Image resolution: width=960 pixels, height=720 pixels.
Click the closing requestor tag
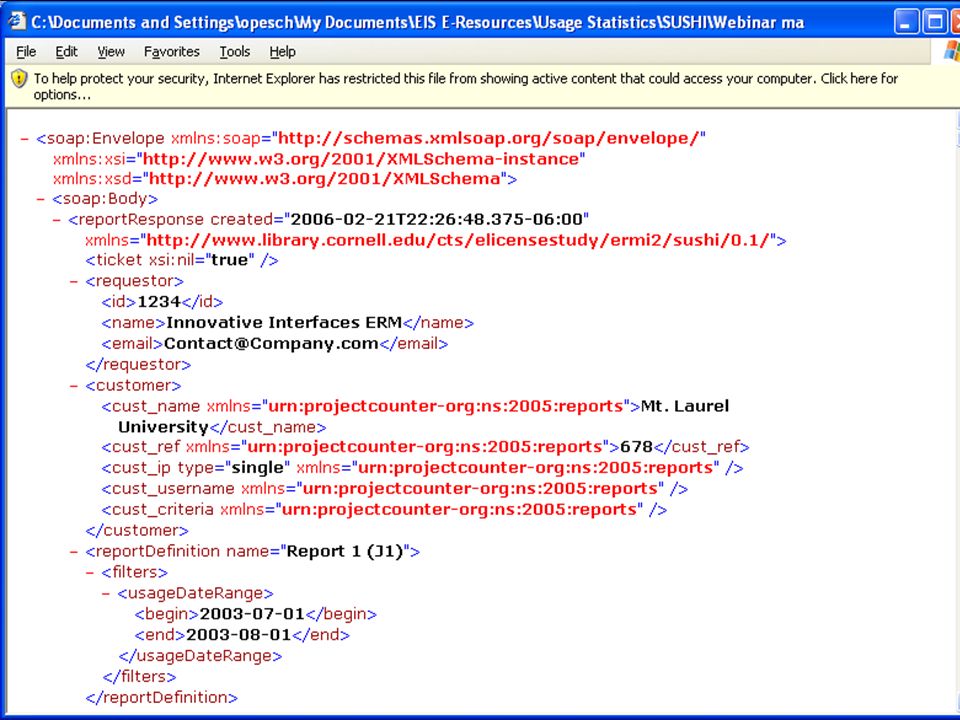(x=138, y=365)
